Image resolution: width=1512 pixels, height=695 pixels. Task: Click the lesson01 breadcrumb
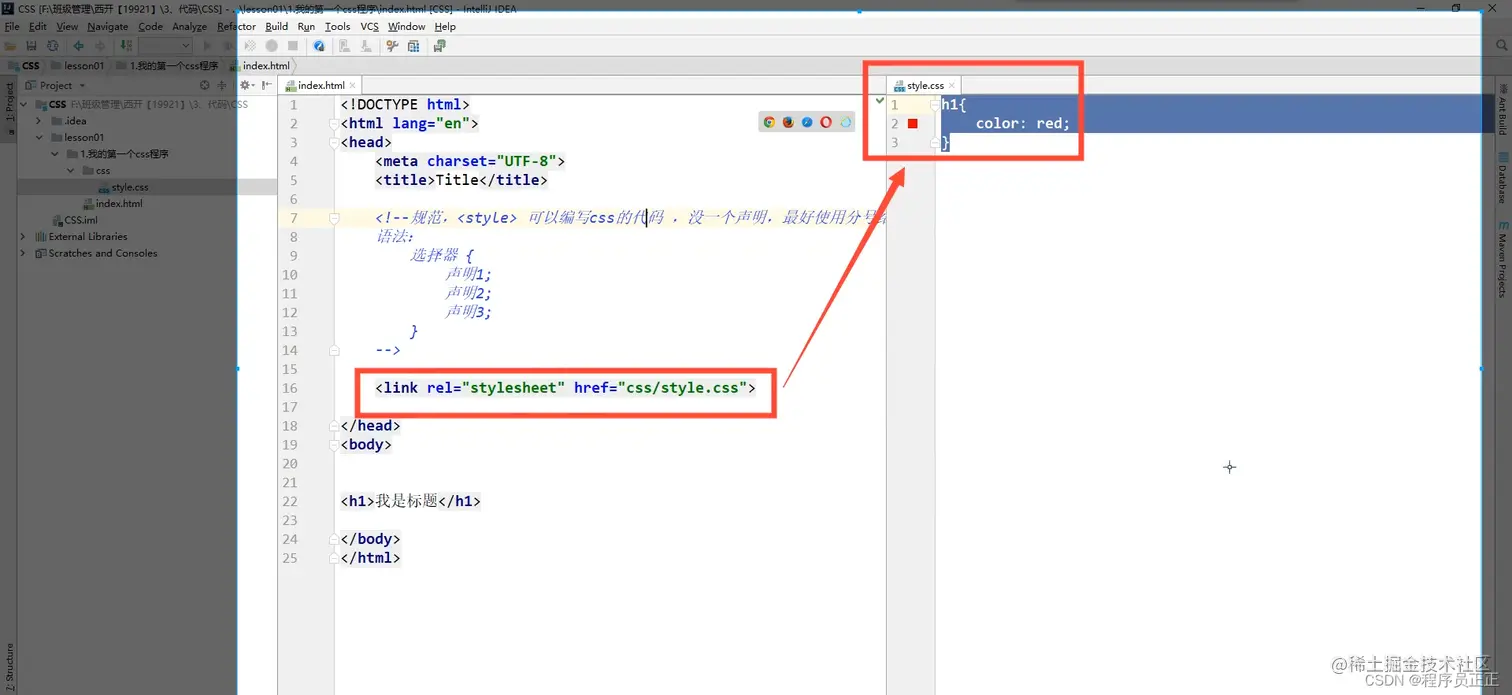(78, 66)
